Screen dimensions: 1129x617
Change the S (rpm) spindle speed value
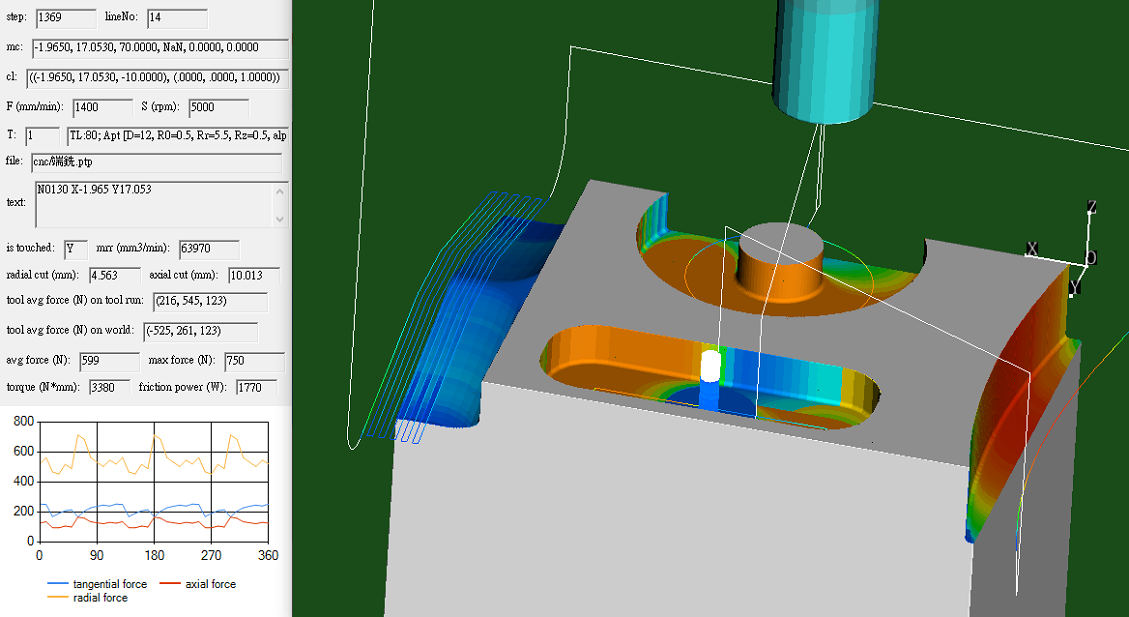218,107
